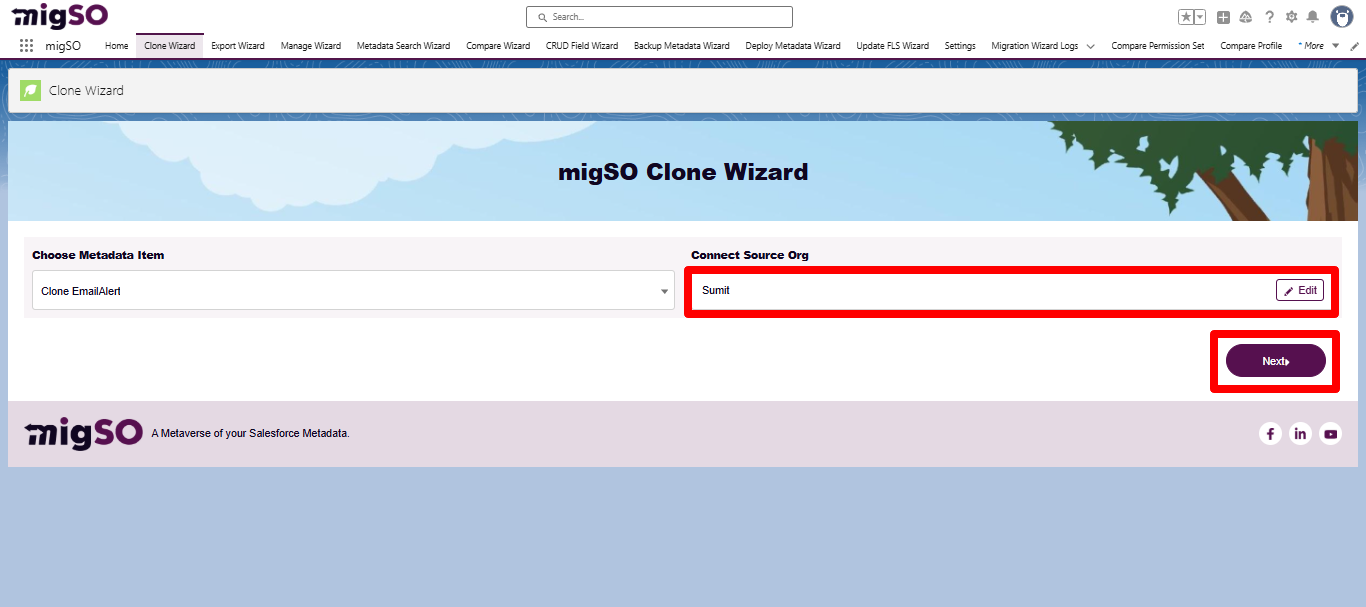Open the favorites list dropdown arrow
This screenshot has width=1366, height=607.
pyautogui.click(x=1200, y=17)
